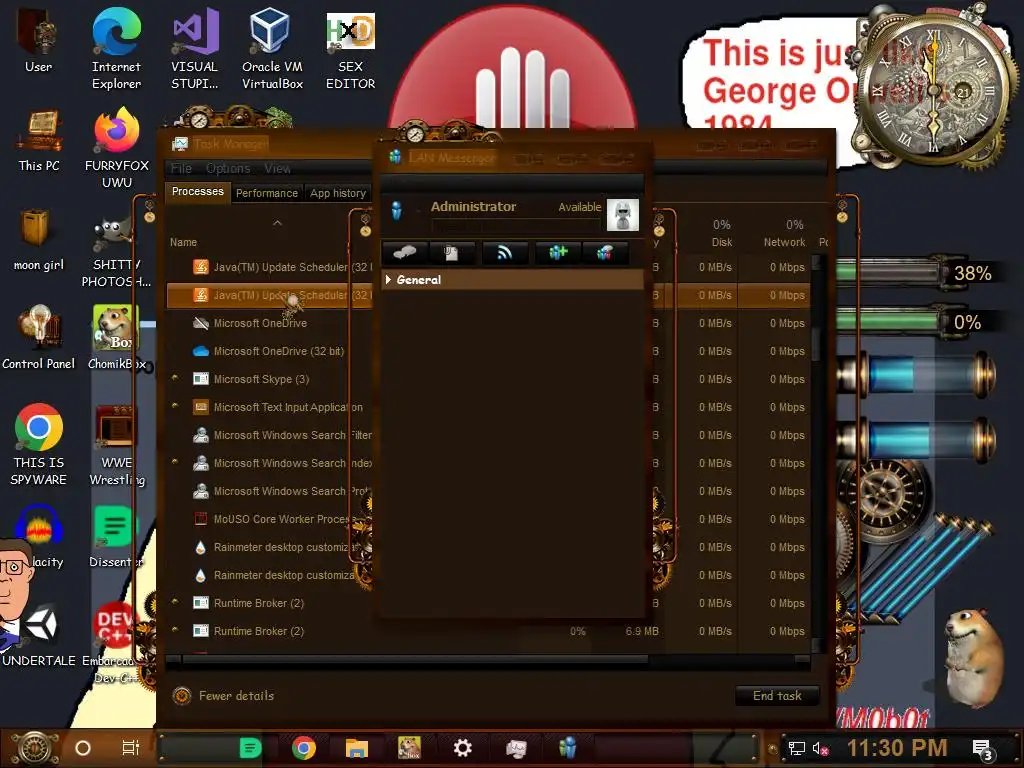Open the WWE Wrestling desktop icon
1024x768 pixels.
pos(116,444)
